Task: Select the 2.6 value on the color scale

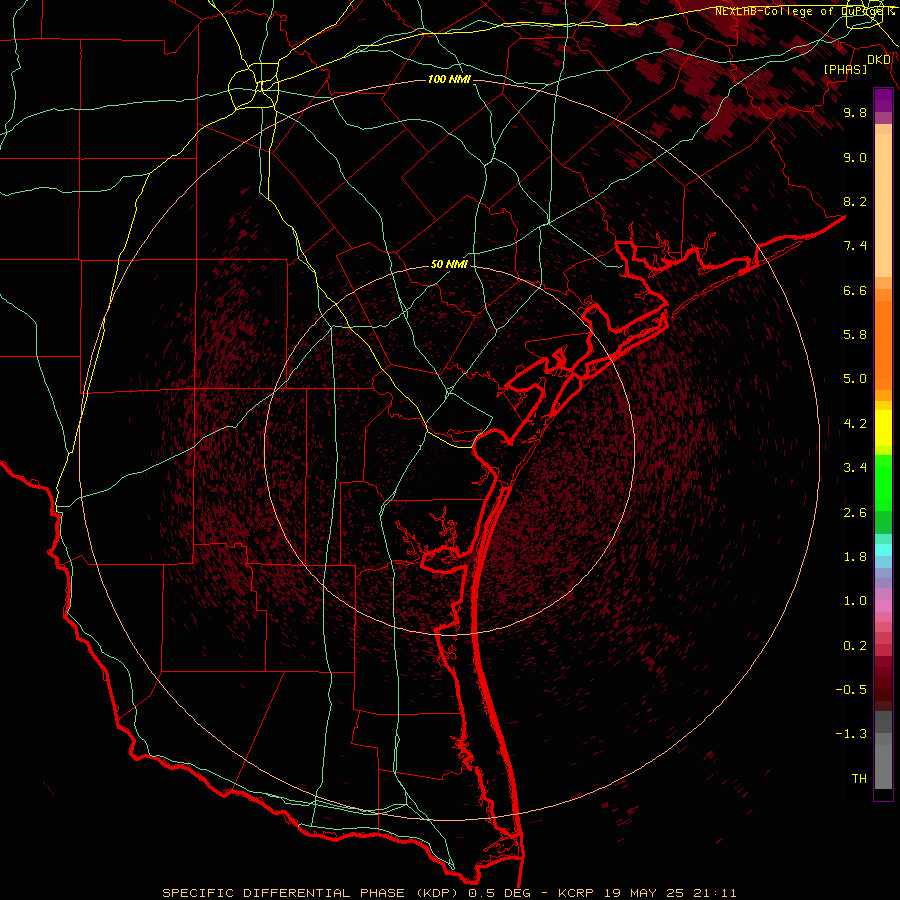Action: [855, 513]
